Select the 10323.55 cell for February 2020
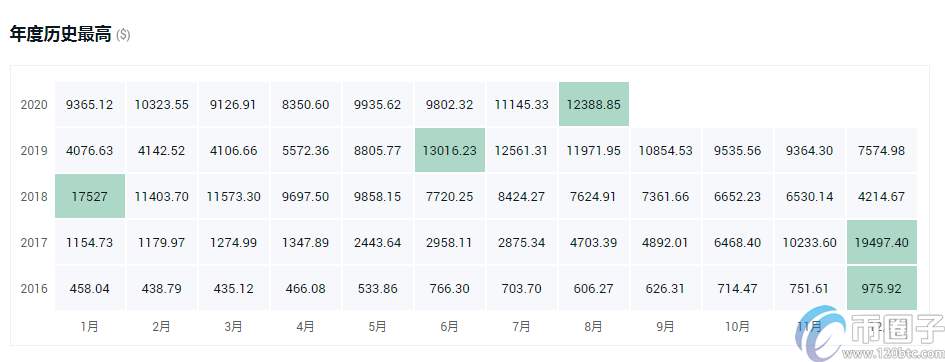 tap(162, 104)
